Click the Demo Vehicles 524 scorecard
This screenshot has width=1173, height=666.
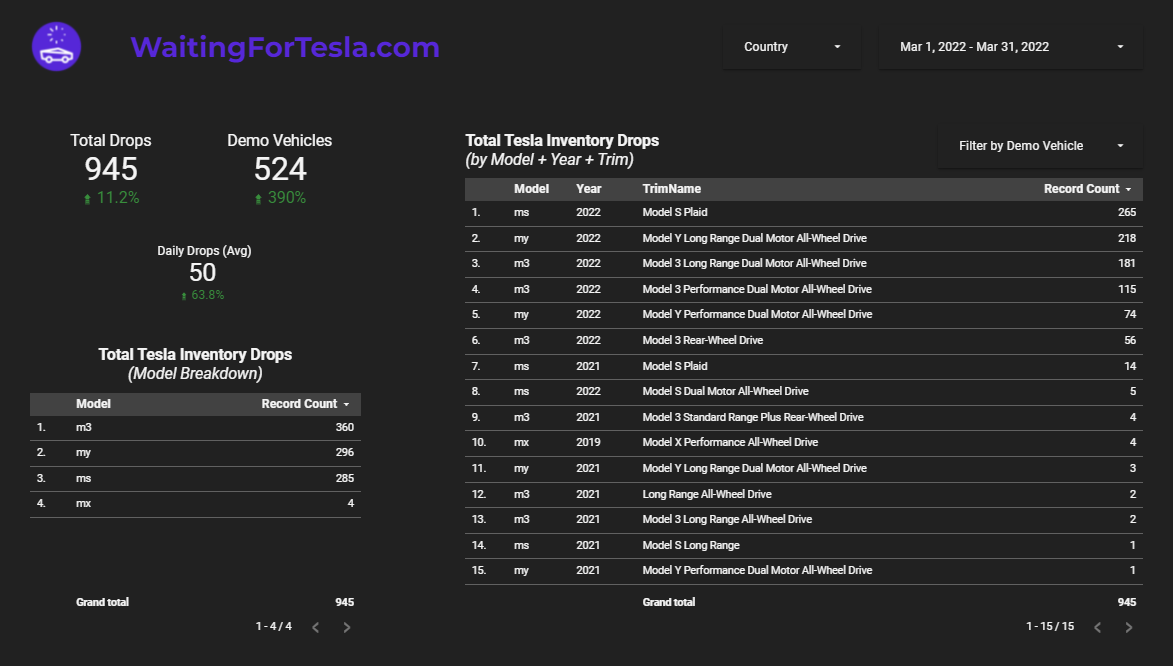[280, 168]
